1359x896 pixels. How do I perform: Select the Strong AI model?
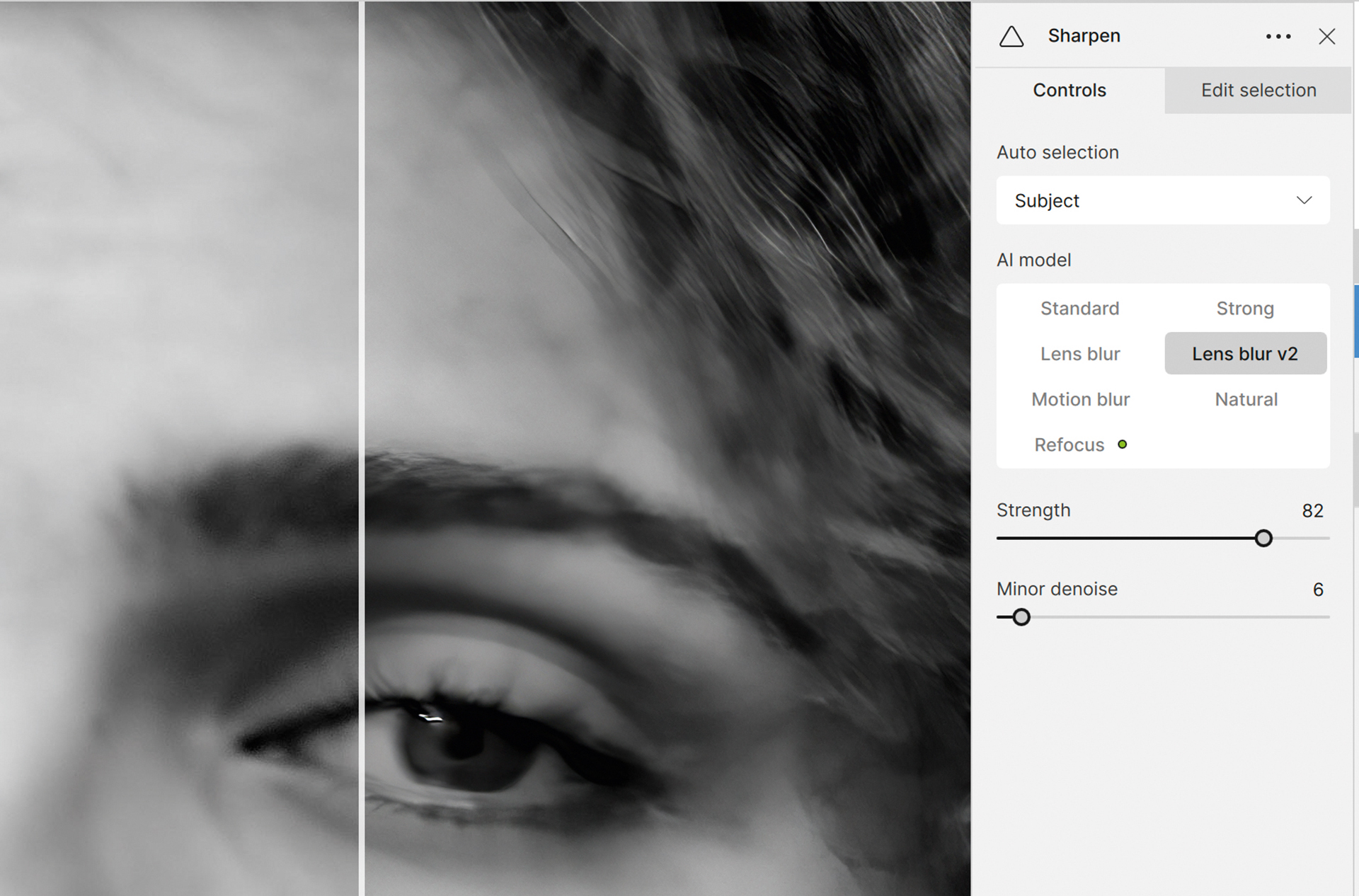[1245, 309]
